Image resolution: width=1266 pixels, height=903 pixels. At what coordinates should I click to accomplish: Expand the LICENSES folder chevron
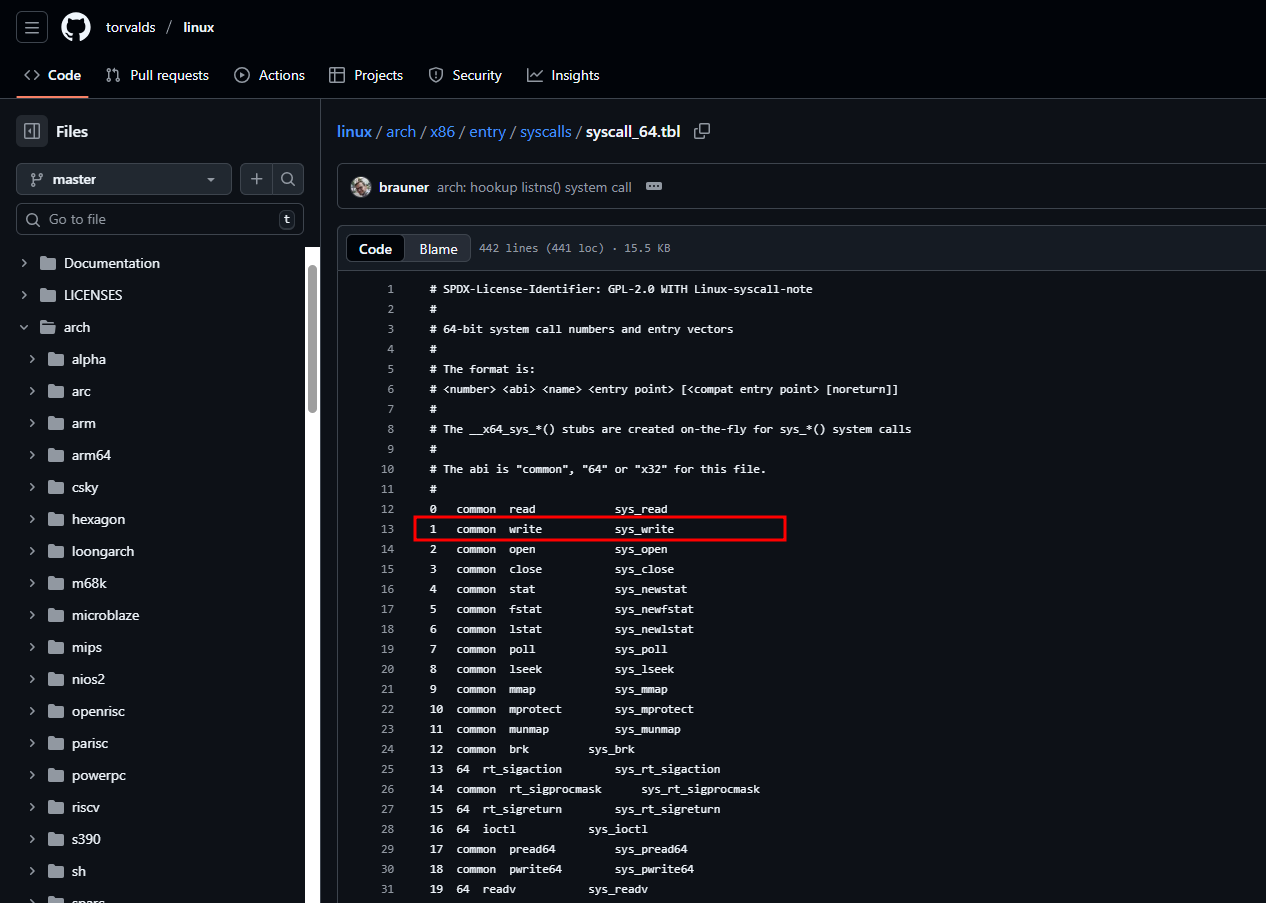(24, 295)
